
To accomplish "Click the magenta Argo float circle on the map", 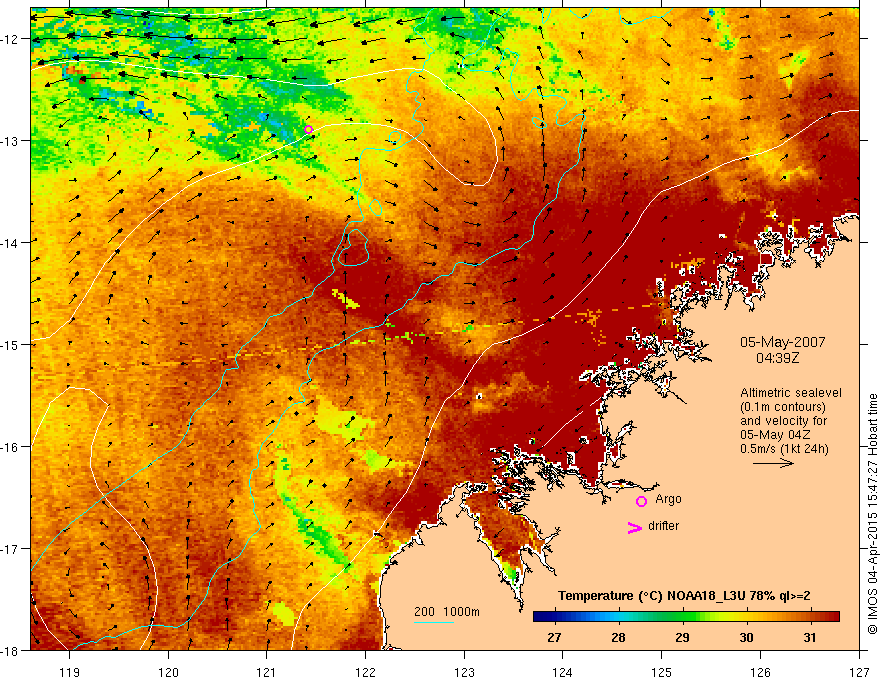I will (308, 130).
